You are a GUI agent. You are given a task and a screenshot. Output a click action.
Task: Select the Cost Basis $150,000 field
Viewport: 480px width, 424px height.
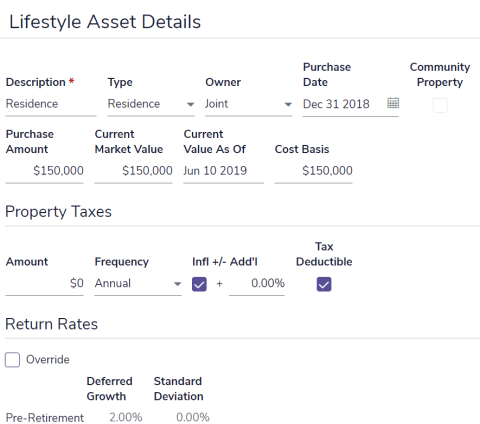313,171
